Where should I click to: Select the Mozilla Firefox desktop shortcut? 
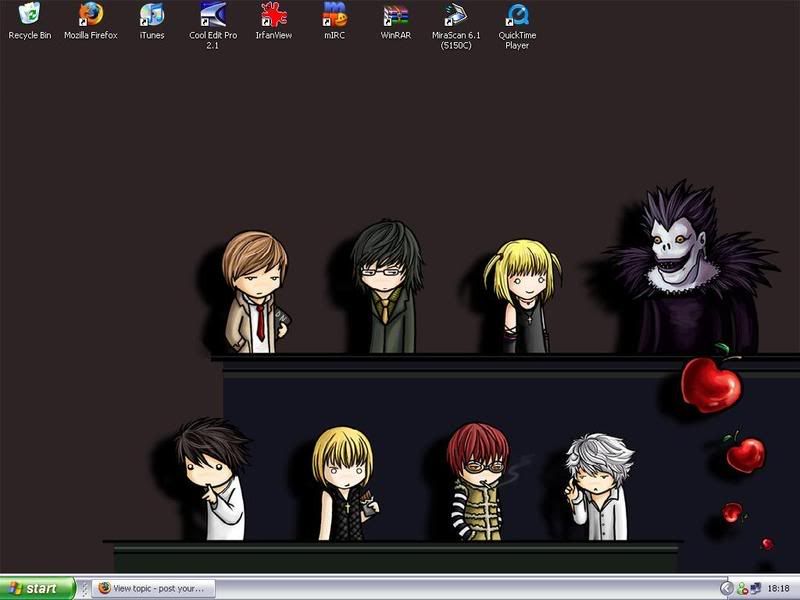[91, 21]
